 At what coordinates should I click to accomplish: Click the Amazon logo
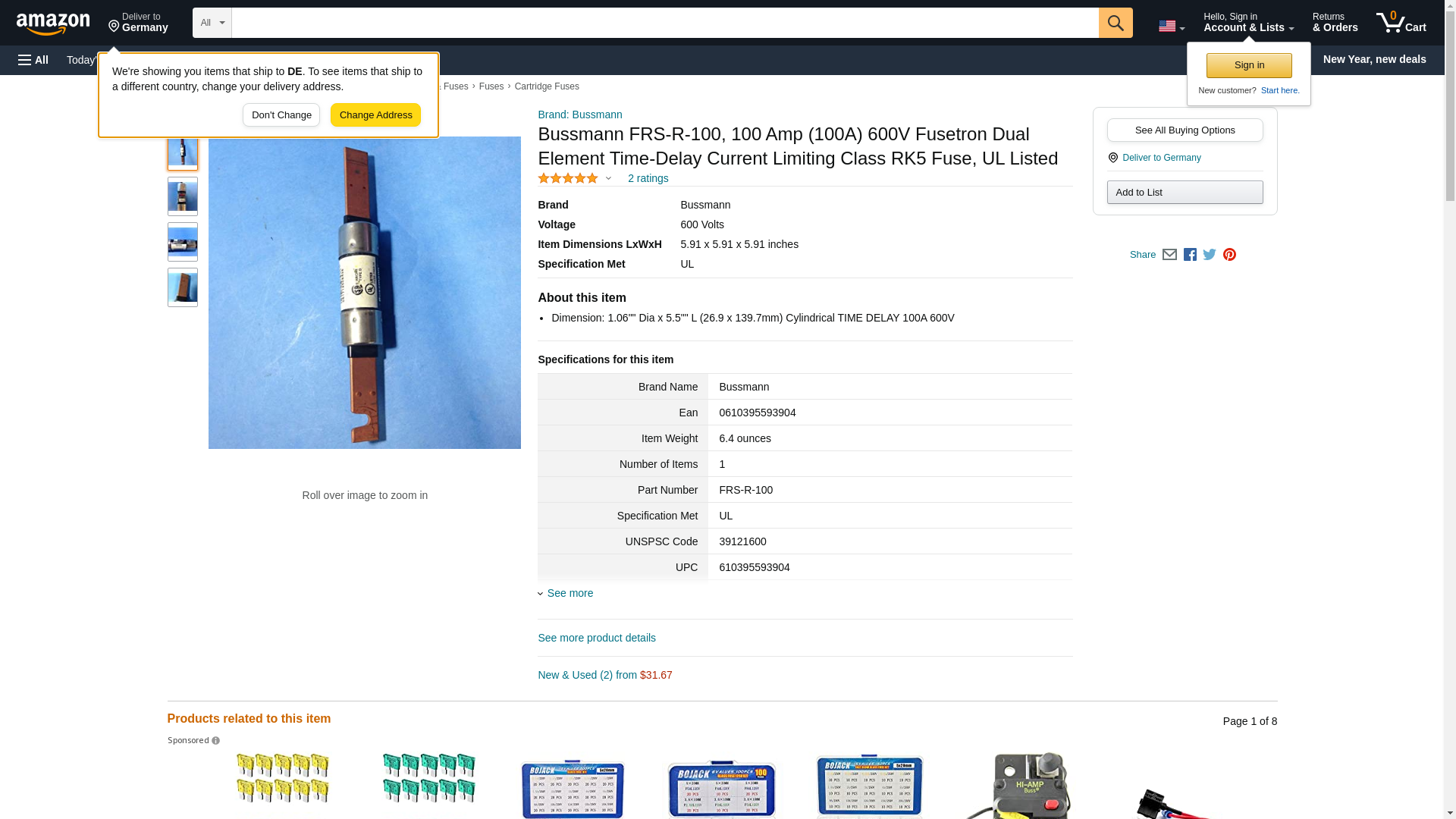coord(53,24)
